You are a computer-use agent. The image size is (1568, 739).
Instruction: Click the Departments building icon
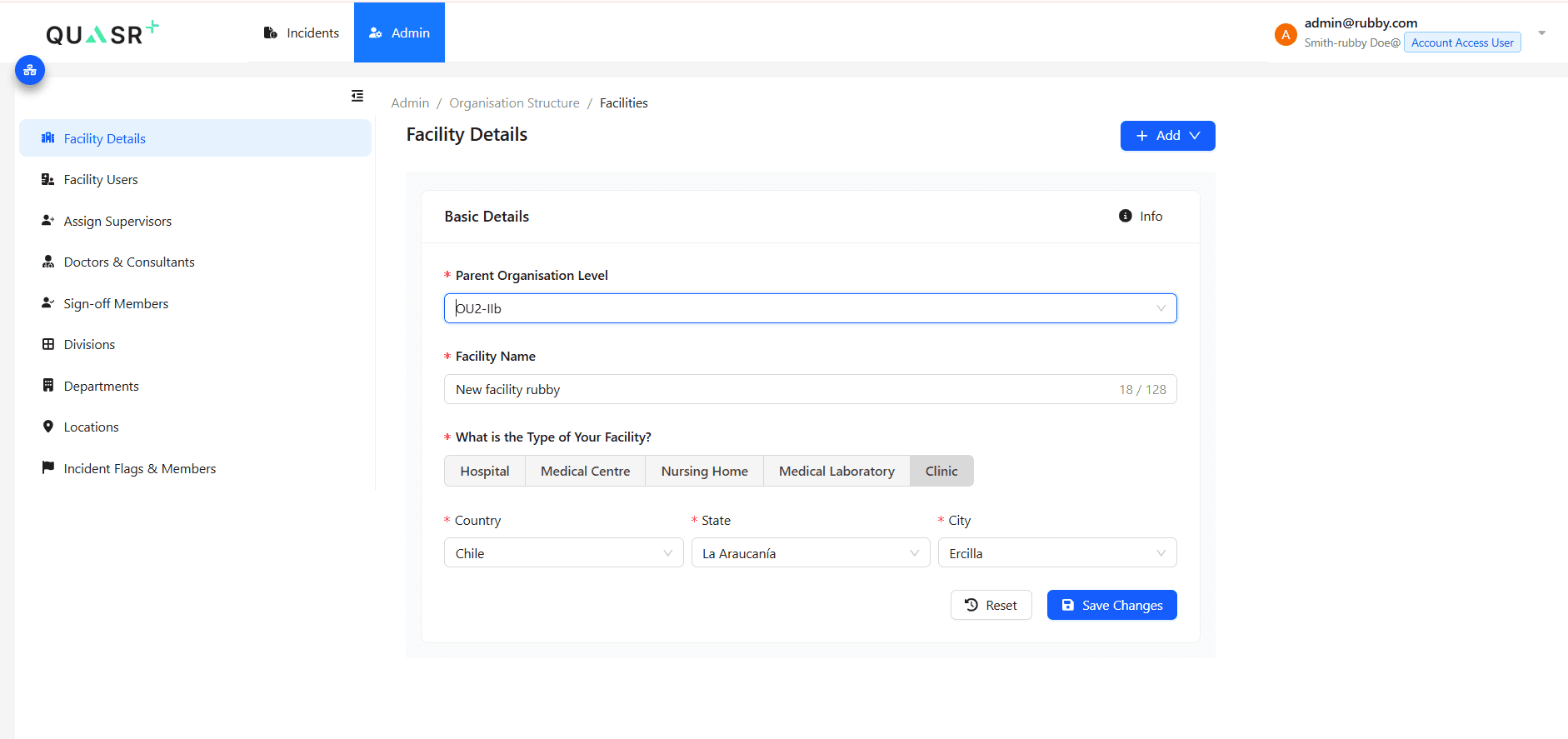(x=48, y=386)
